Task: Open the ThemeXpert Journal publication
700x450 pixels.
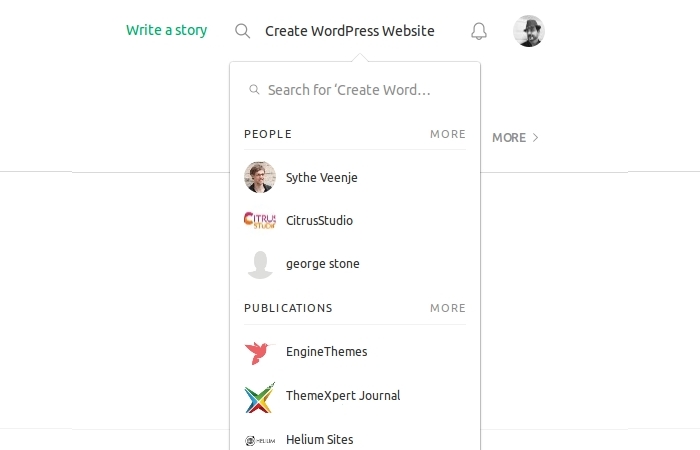Action: point(343,396)
